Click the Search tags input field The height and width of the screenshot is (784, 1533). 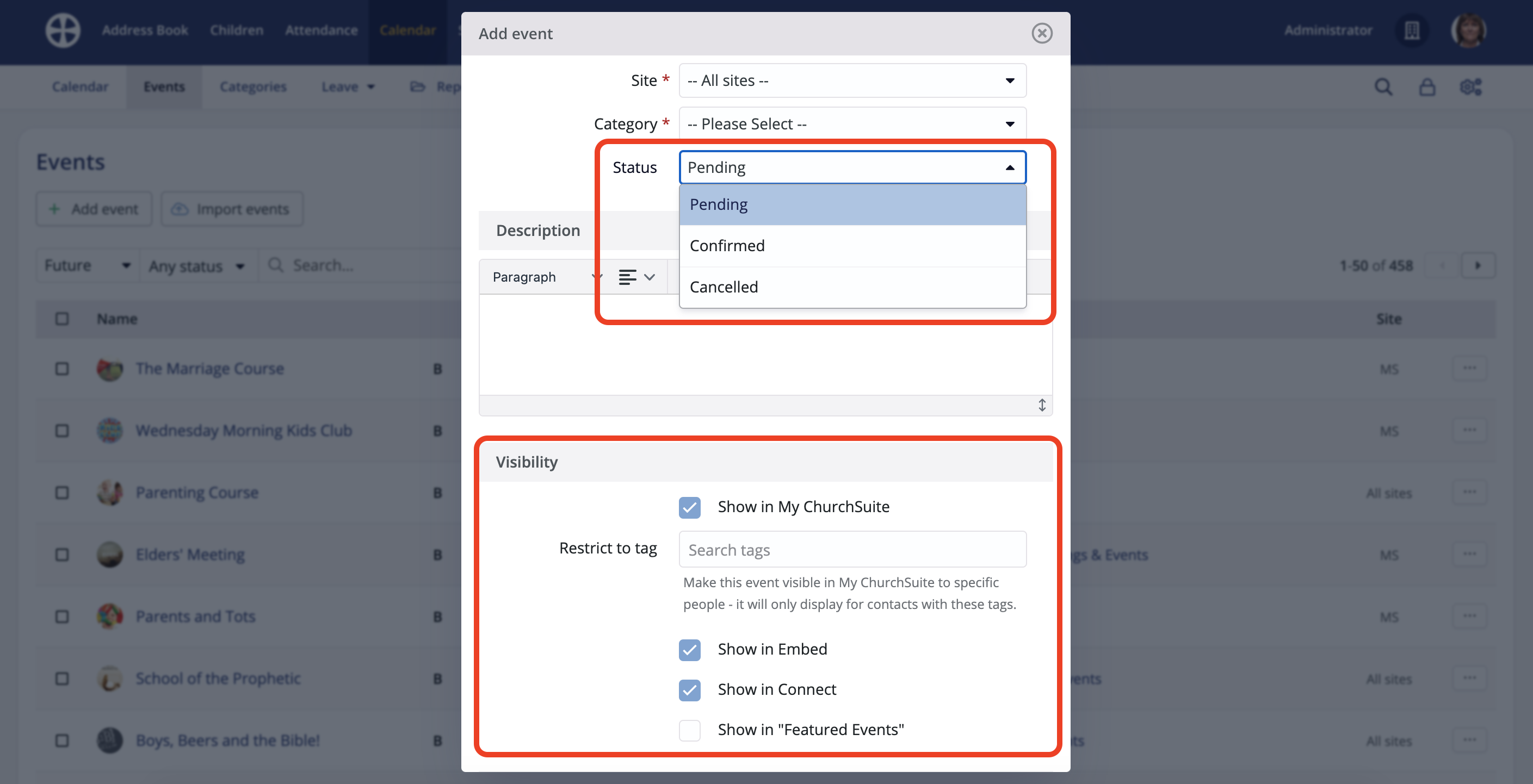(852, 549)
